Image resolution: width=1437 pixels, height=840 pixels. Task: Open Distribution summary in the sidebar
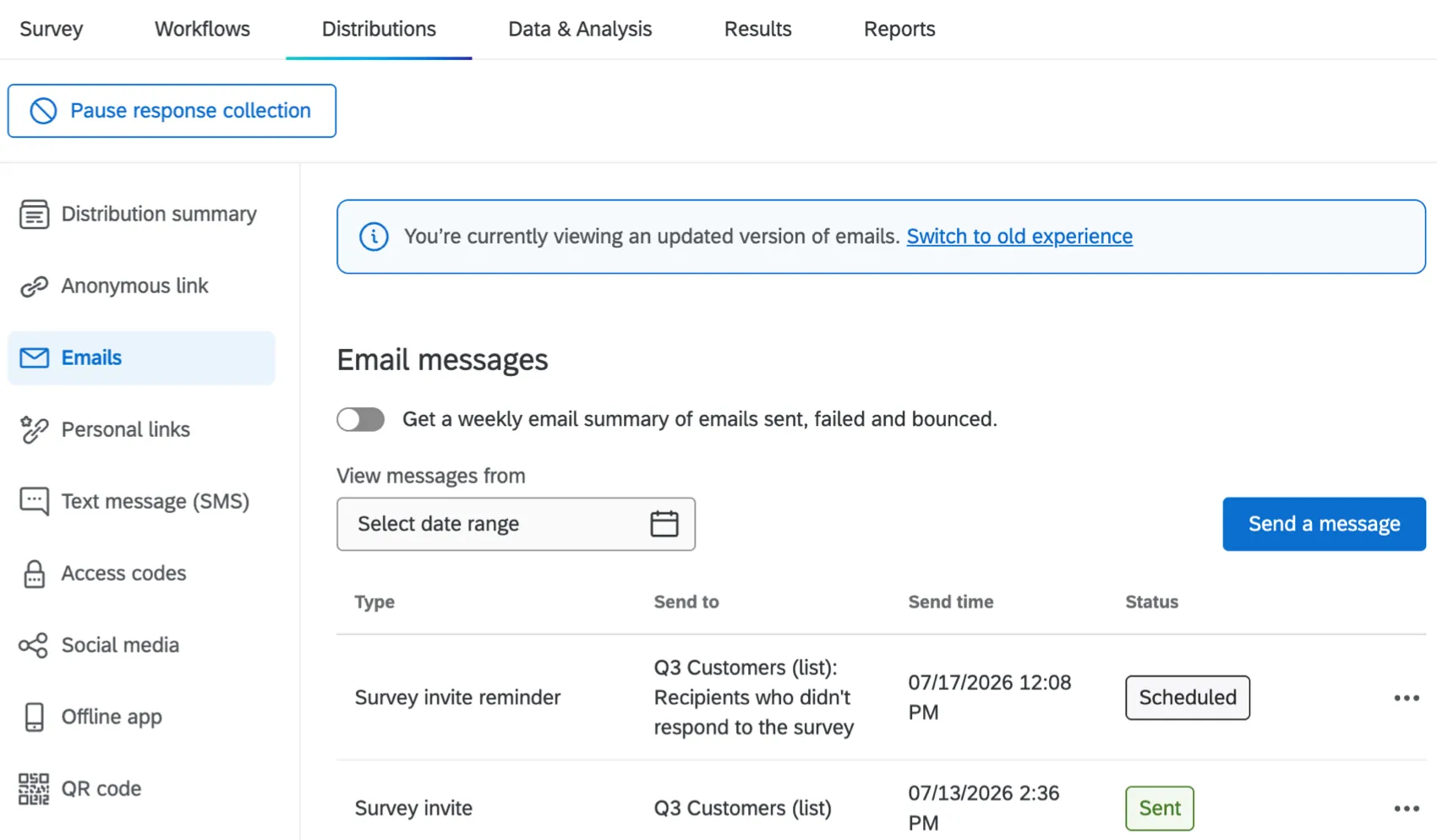(x=141, y=215)
